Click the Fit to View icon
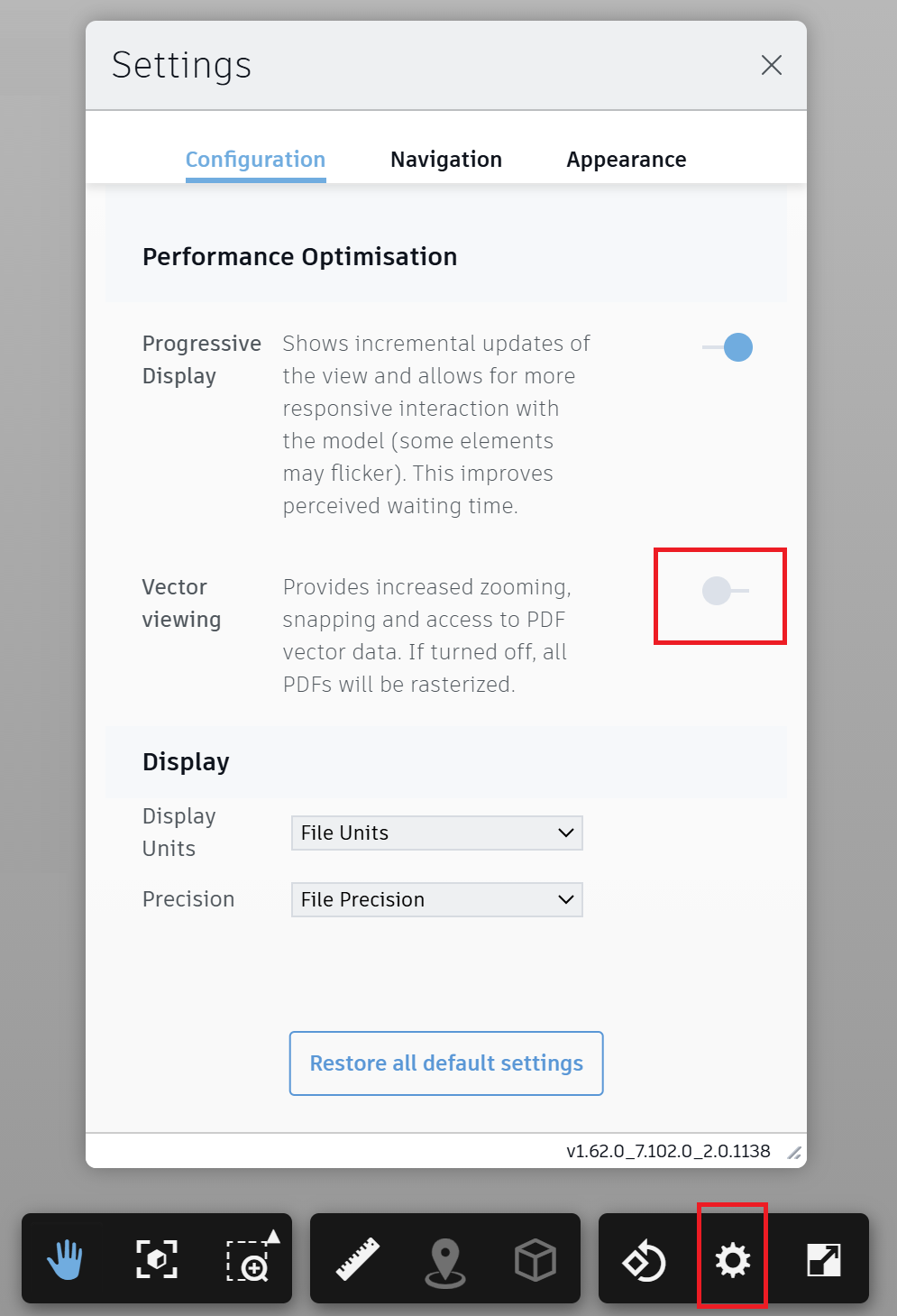The width and height of the screenshot is (897, 1316). (157, 1259)
